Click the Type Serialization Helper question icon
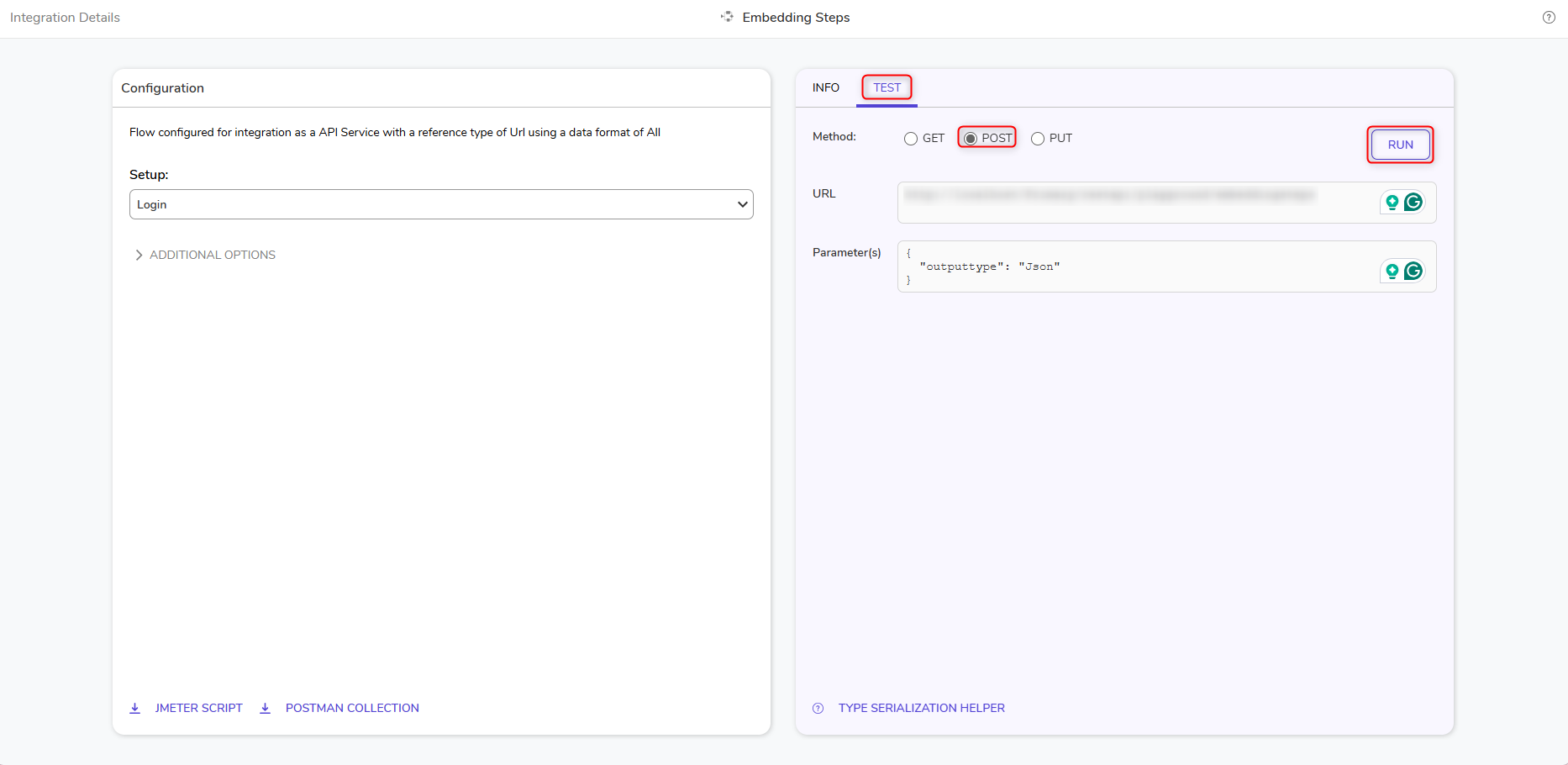1568x765 pixels. (818, 708)
